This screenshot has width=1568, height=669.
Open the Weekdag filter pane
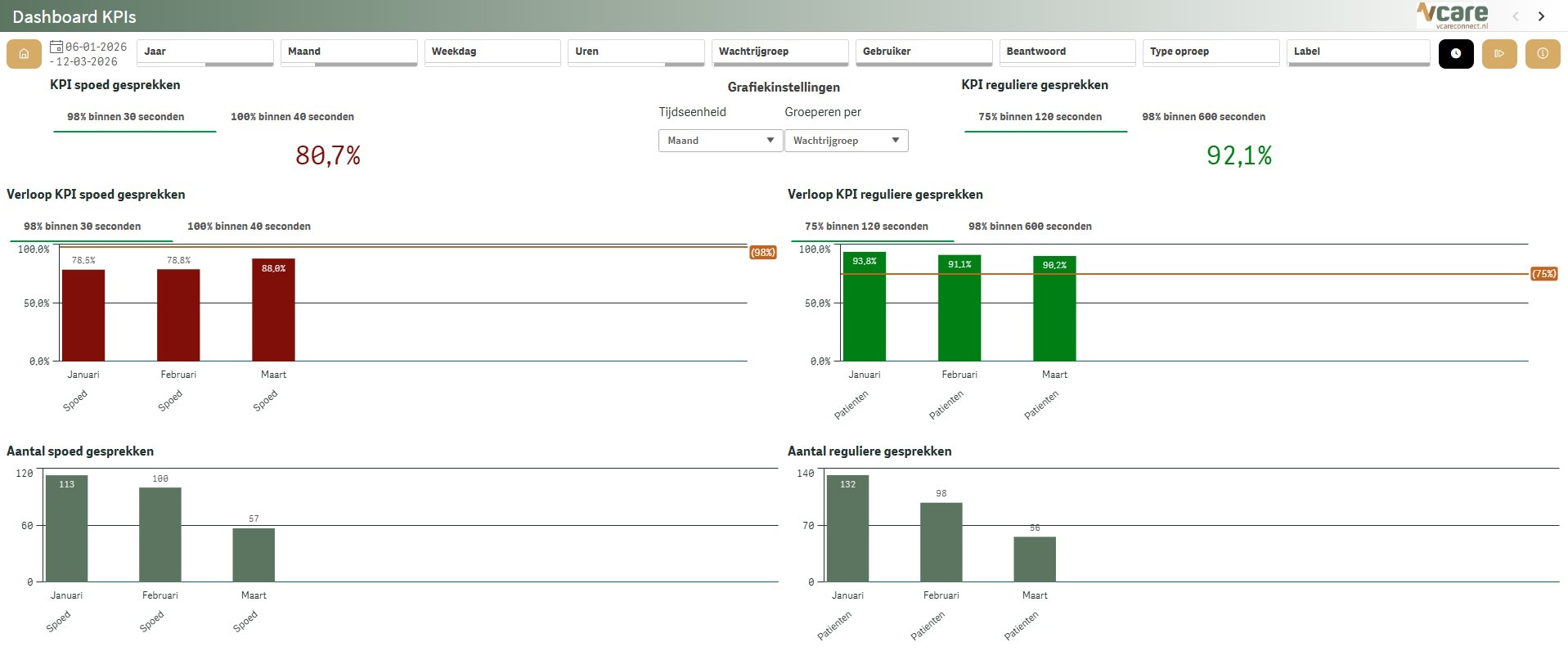coord(492,52)
